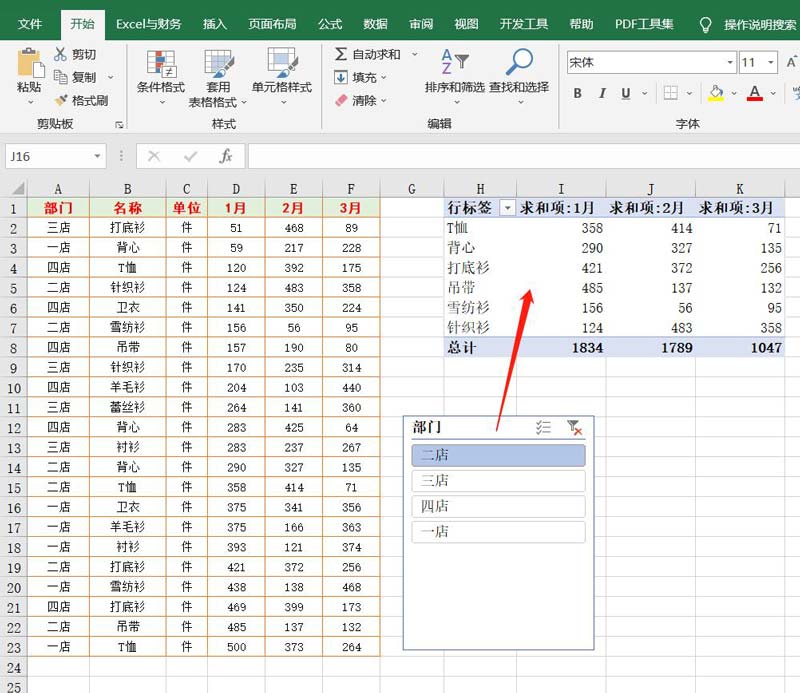Switch to the 插入 ribbon tab
Image resolution: width=800 pixels, height=693 pixels.
tap(215, 24)
